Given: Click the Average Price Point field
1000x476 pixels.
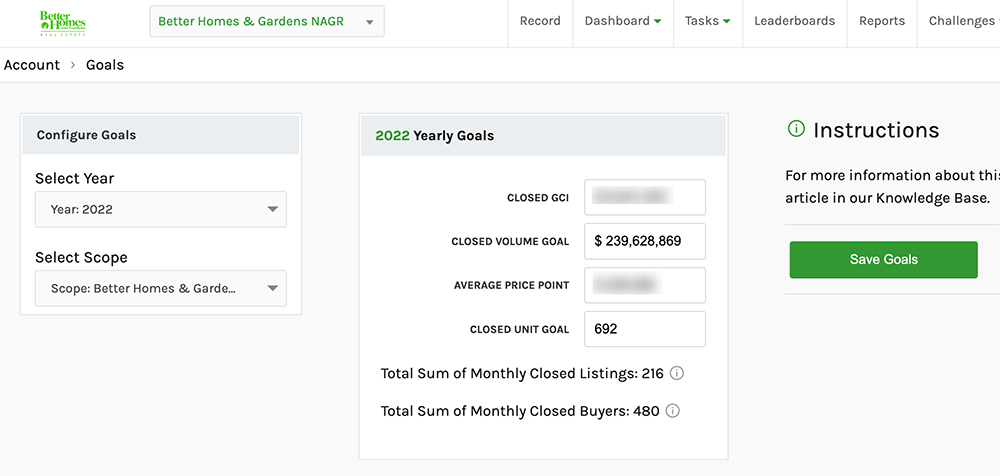Looking at the screenshot, I should tap(645, 285).
